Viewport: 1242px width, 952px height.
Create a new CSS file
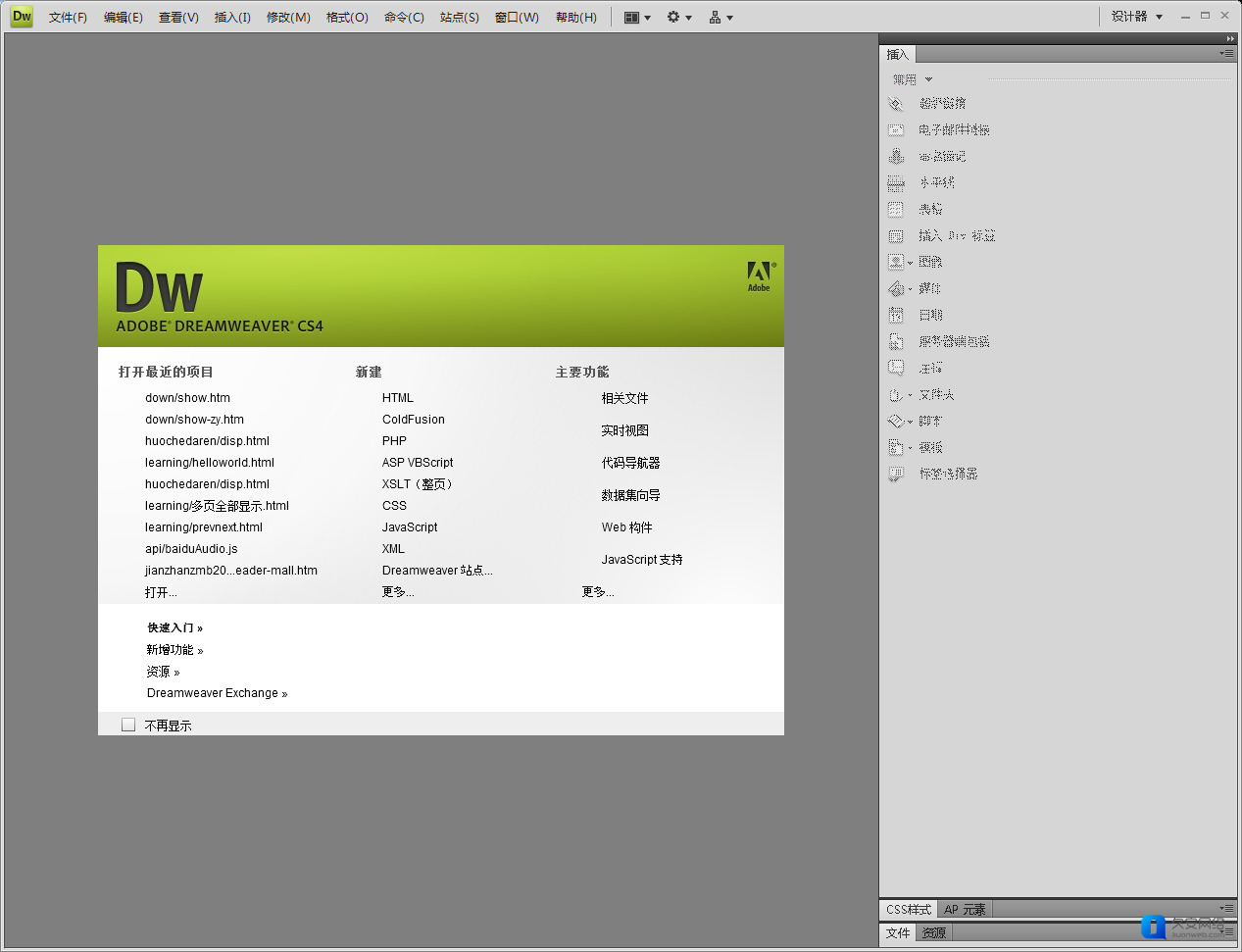394,506
